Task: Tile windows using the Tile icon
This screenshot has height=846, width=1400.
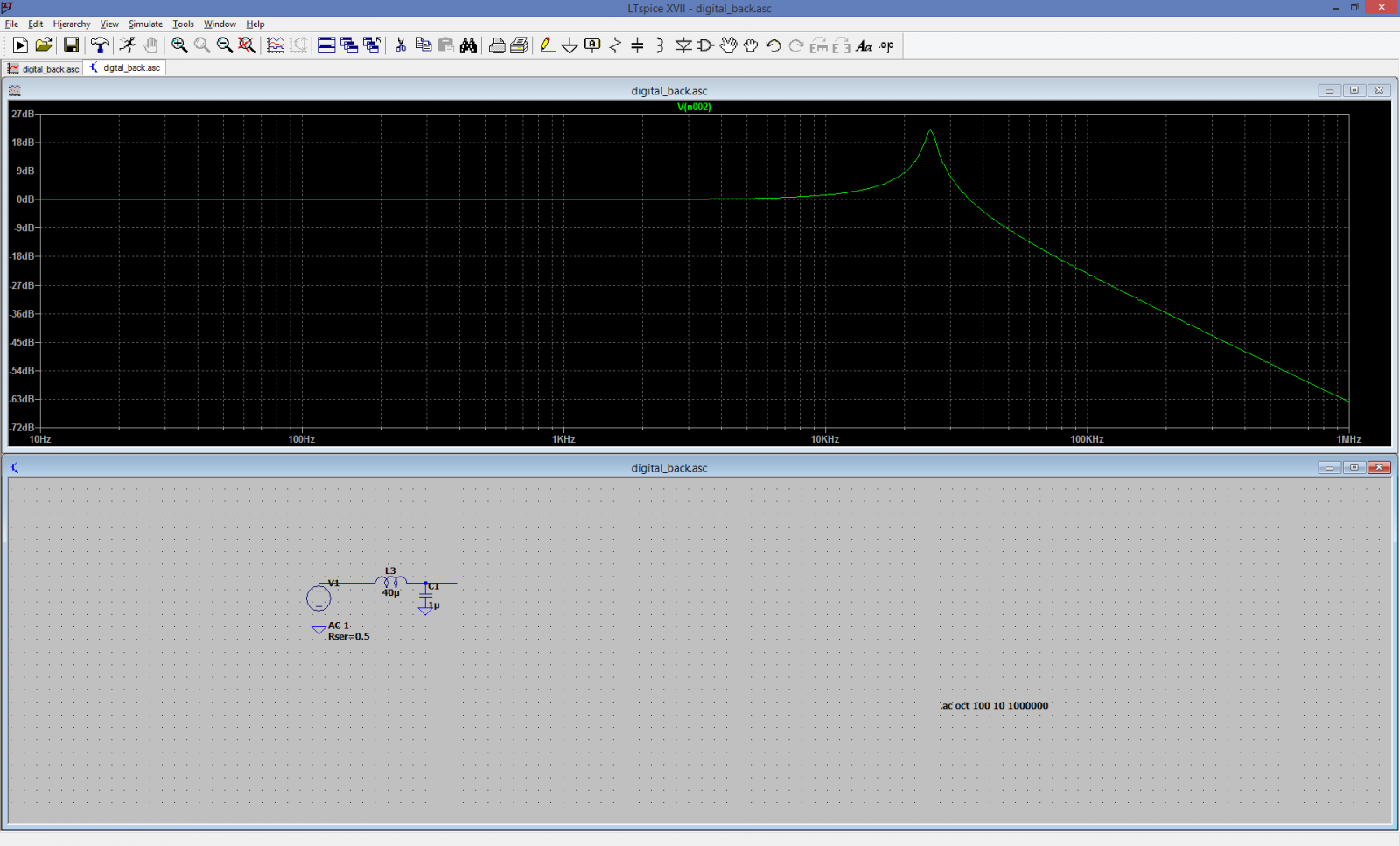Action: click(x=326, y=45)
